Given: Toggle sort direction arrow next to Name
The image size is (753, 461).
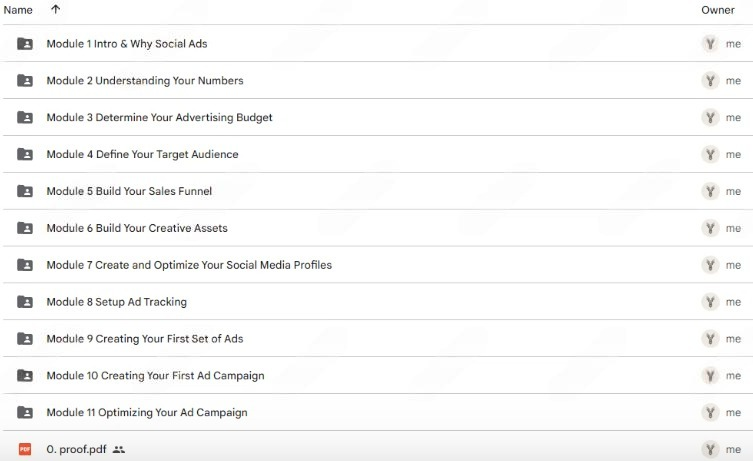Looking at the screenshot, I should pyautogui.click(x=55, y=9).
